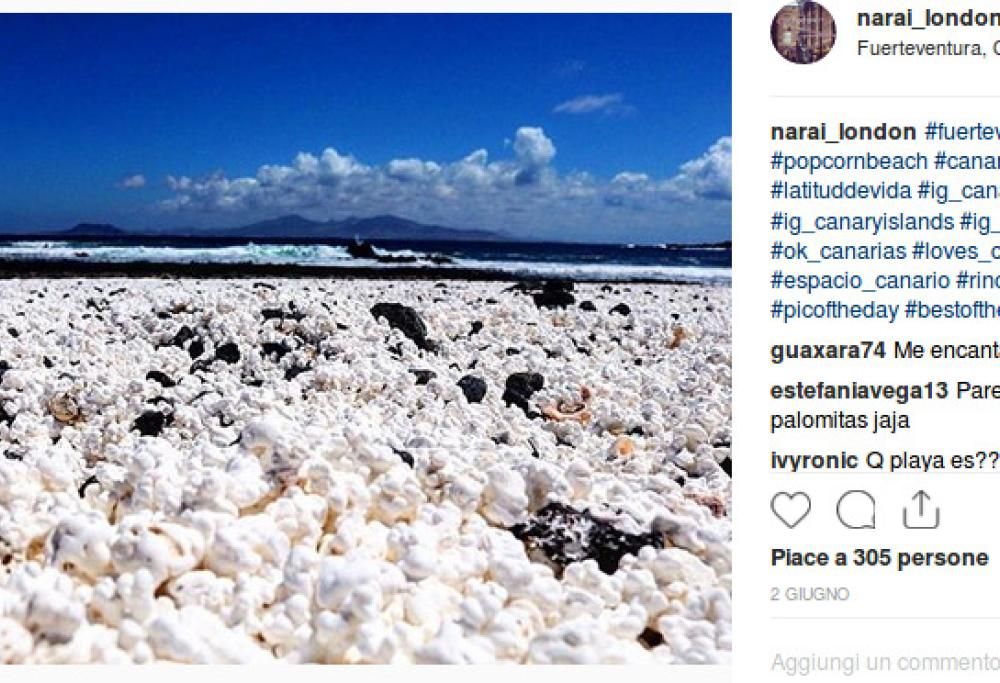Open the 2 GIUGNO post date link
The width and height of the screenshot is (1000, 683).
810,594
